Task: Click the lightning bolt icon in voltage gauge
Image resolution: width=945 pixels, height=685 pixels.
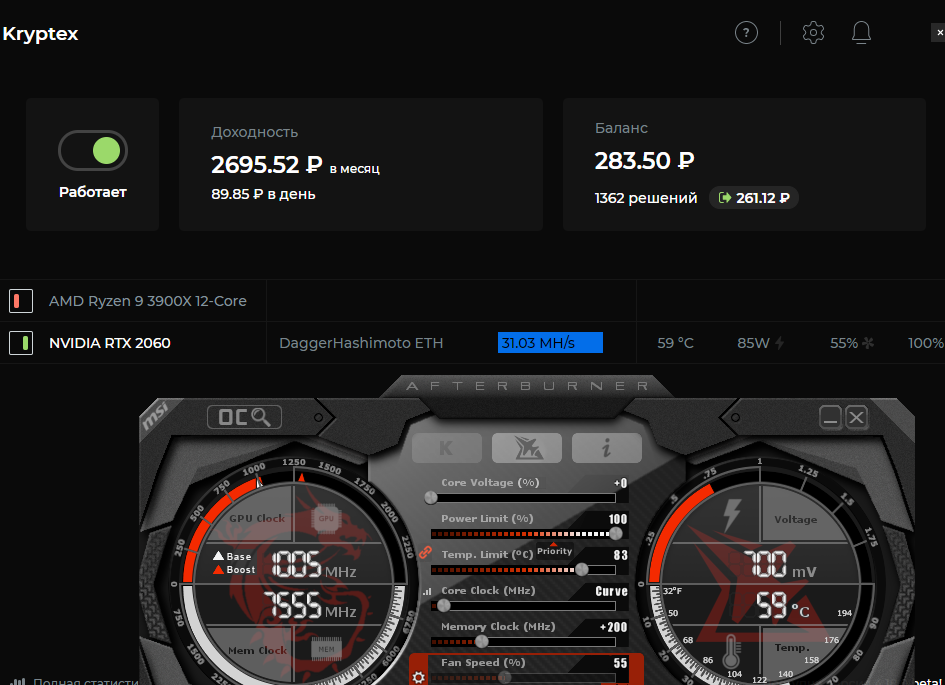Action: 732,515
